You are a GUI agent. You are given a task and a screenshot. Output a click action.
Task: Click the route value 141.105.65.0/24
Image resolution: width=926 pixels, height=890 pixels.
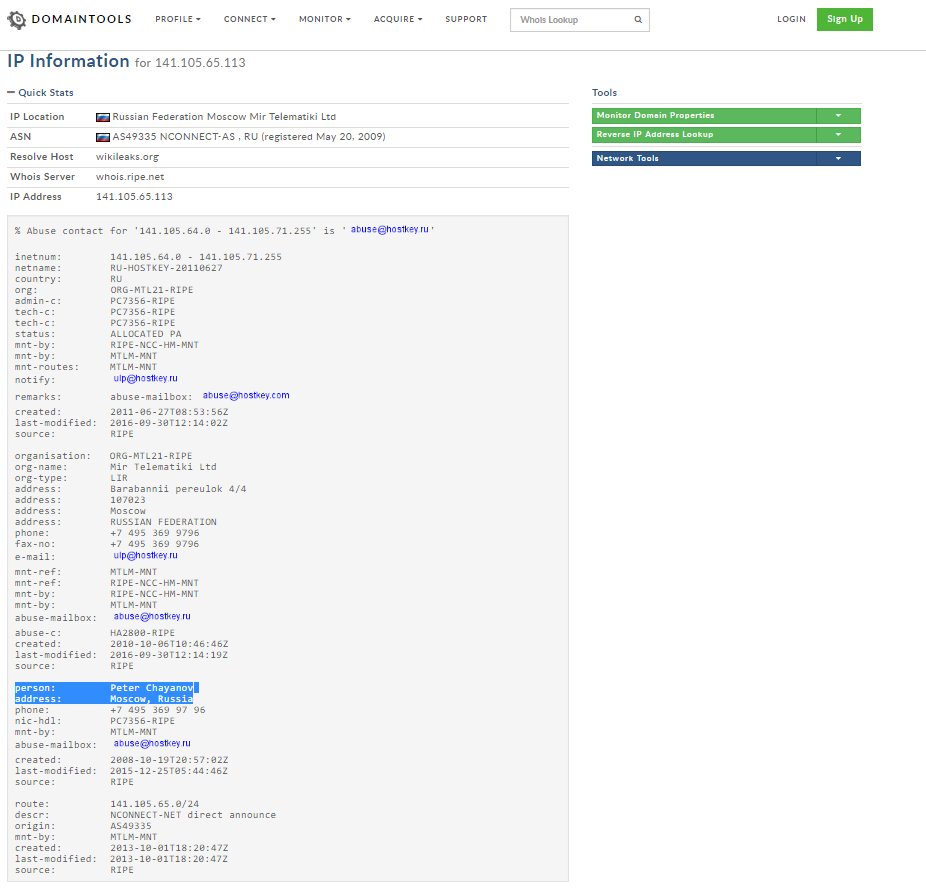154,804
